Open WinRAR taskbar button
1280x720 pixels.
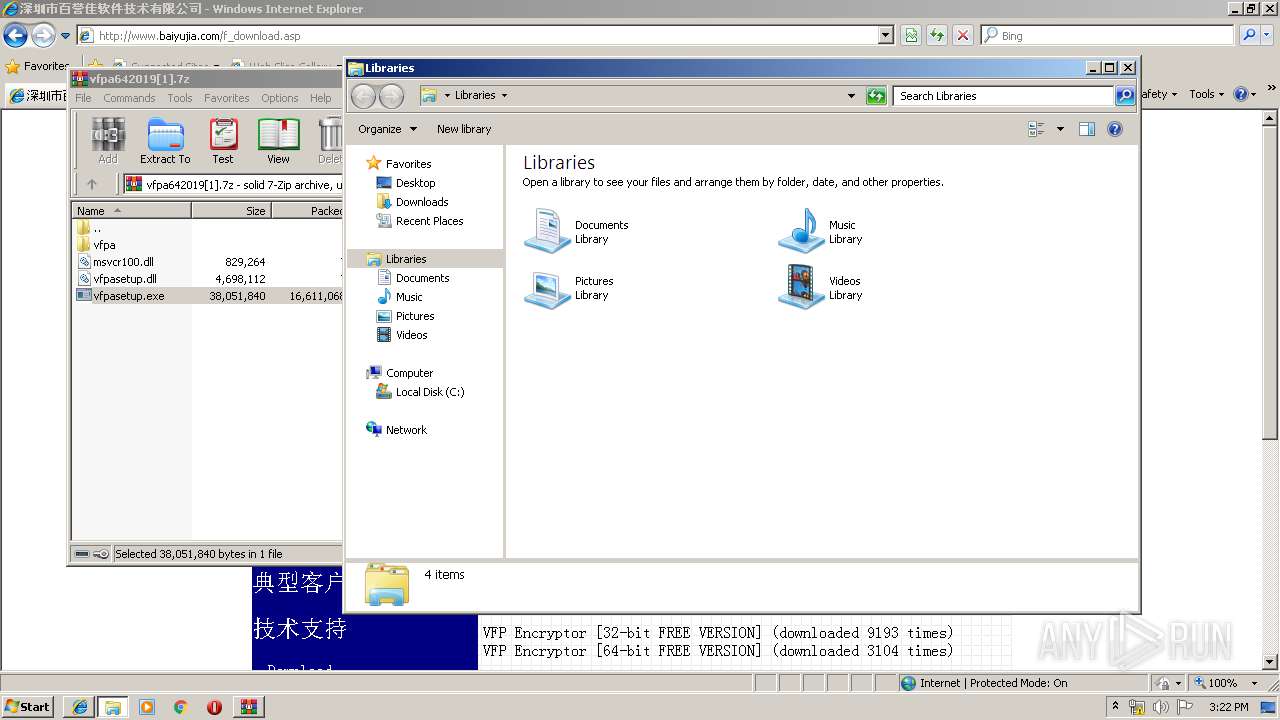click(248, 707)
